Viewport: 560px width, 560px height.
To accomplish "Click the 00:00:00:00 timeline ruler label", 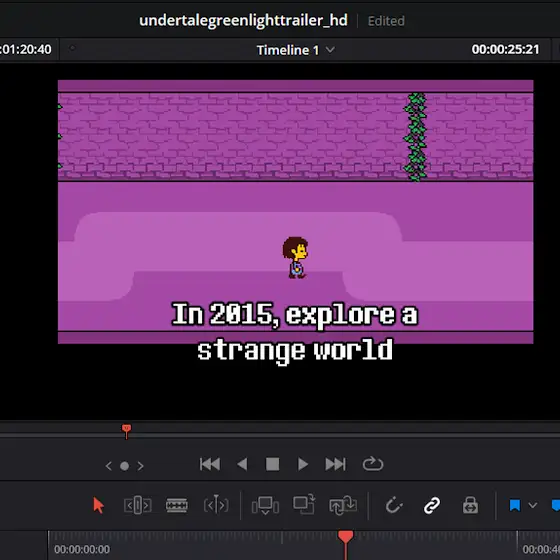I will pos(82,549).
